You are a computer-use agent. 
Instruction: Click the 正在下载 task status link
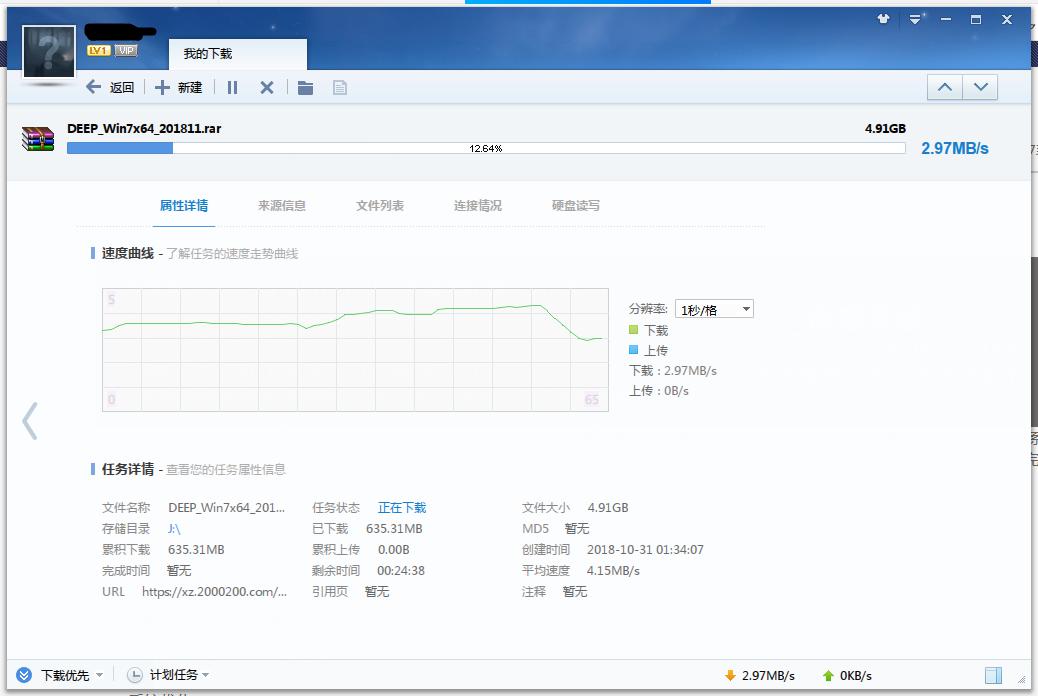(402, 508)
